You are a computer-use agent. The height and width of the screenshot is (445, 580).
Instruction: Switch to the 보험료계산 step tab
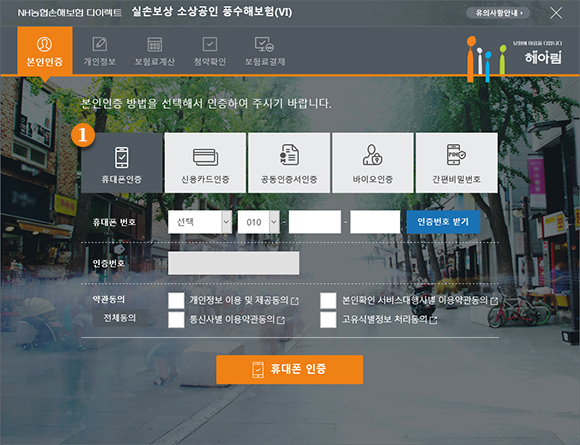tap(155, 51)
